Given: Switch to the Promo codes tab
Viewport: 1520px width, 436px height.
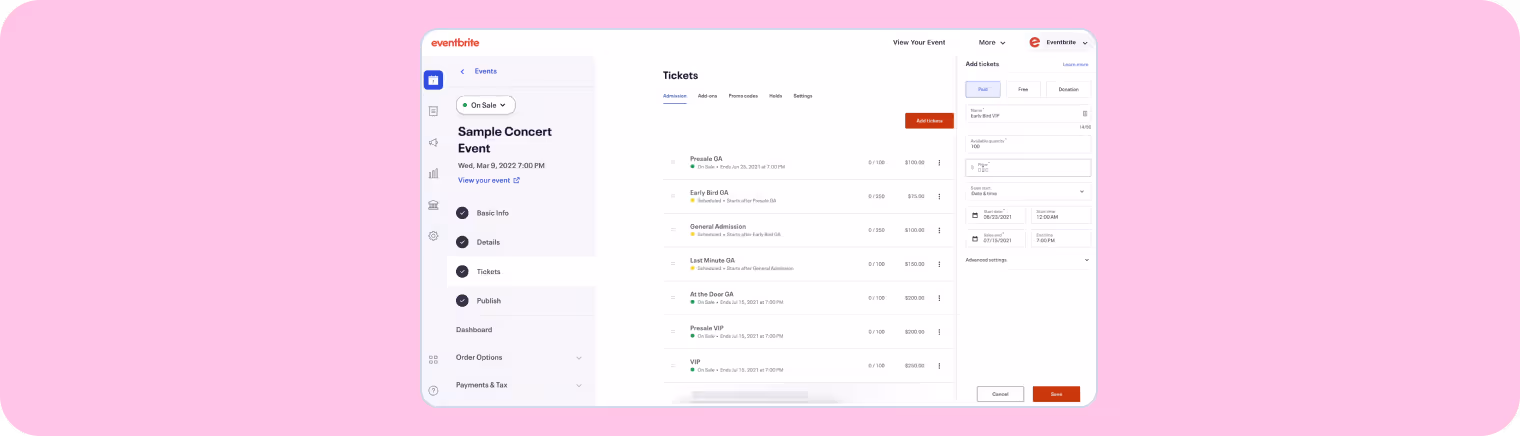Looking at the screenshot, I should pyautogui.click(x=743, y=96).
